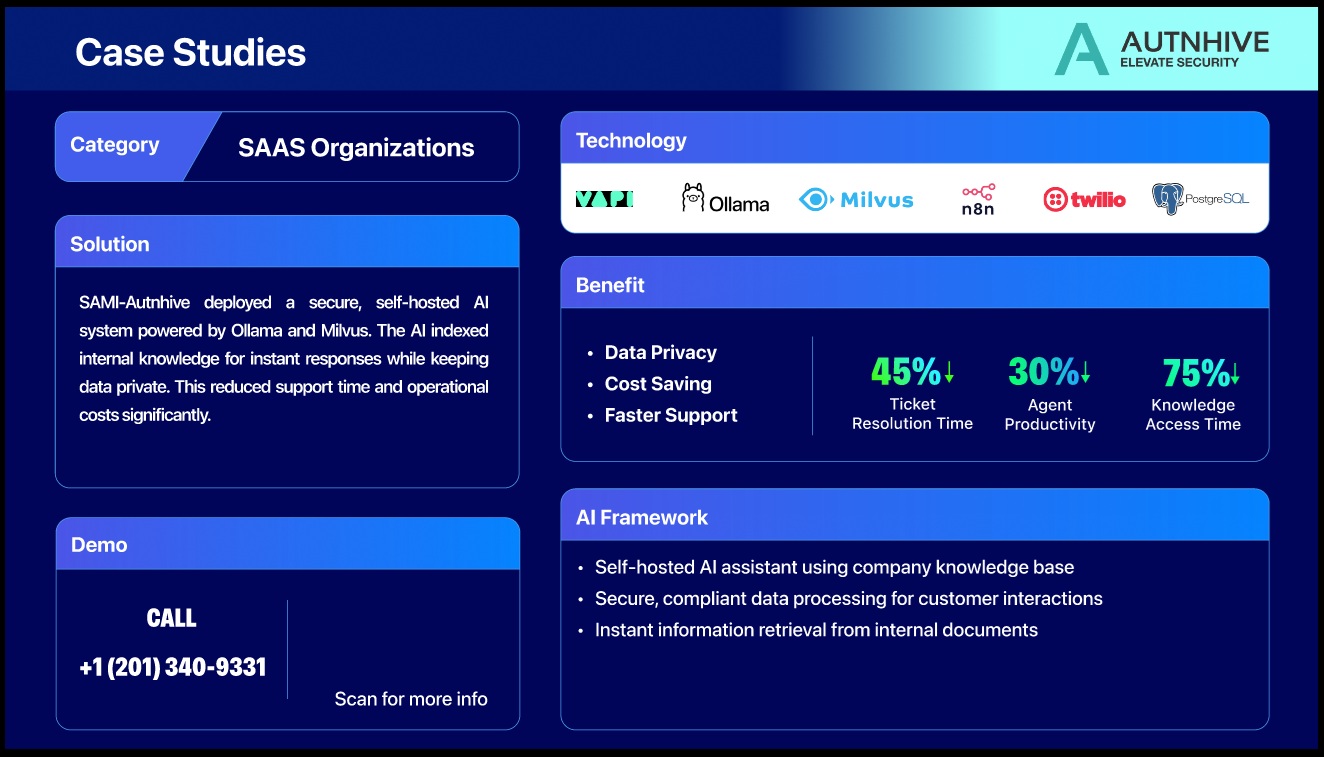Click the VAPI logo in Technology section

click(x=604, y=198)
